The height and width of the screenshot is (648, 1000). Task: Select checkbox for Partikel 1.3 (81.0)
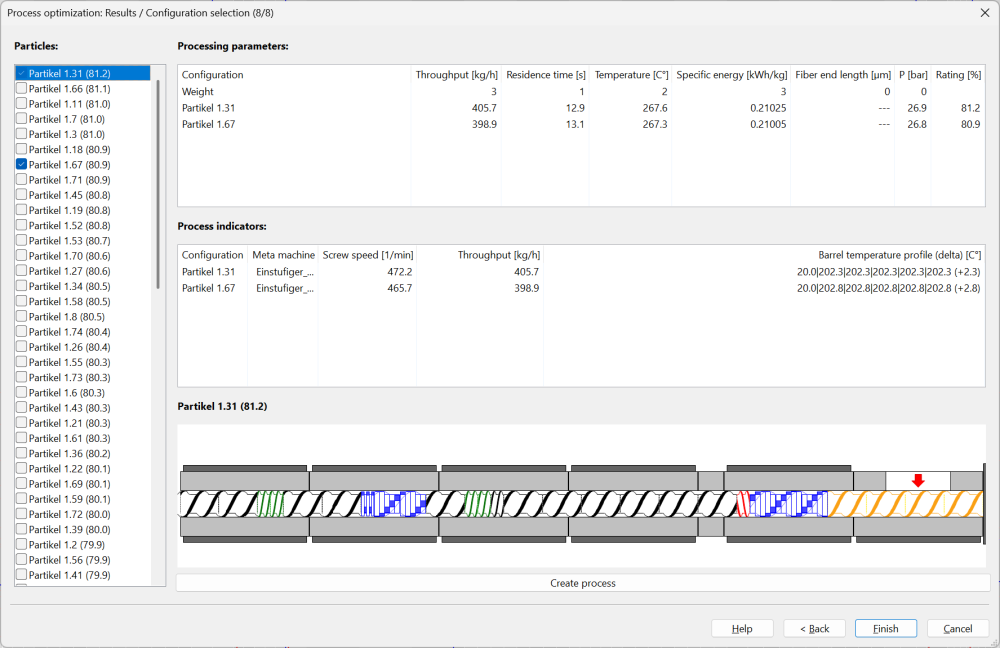[x=22, y=134]
